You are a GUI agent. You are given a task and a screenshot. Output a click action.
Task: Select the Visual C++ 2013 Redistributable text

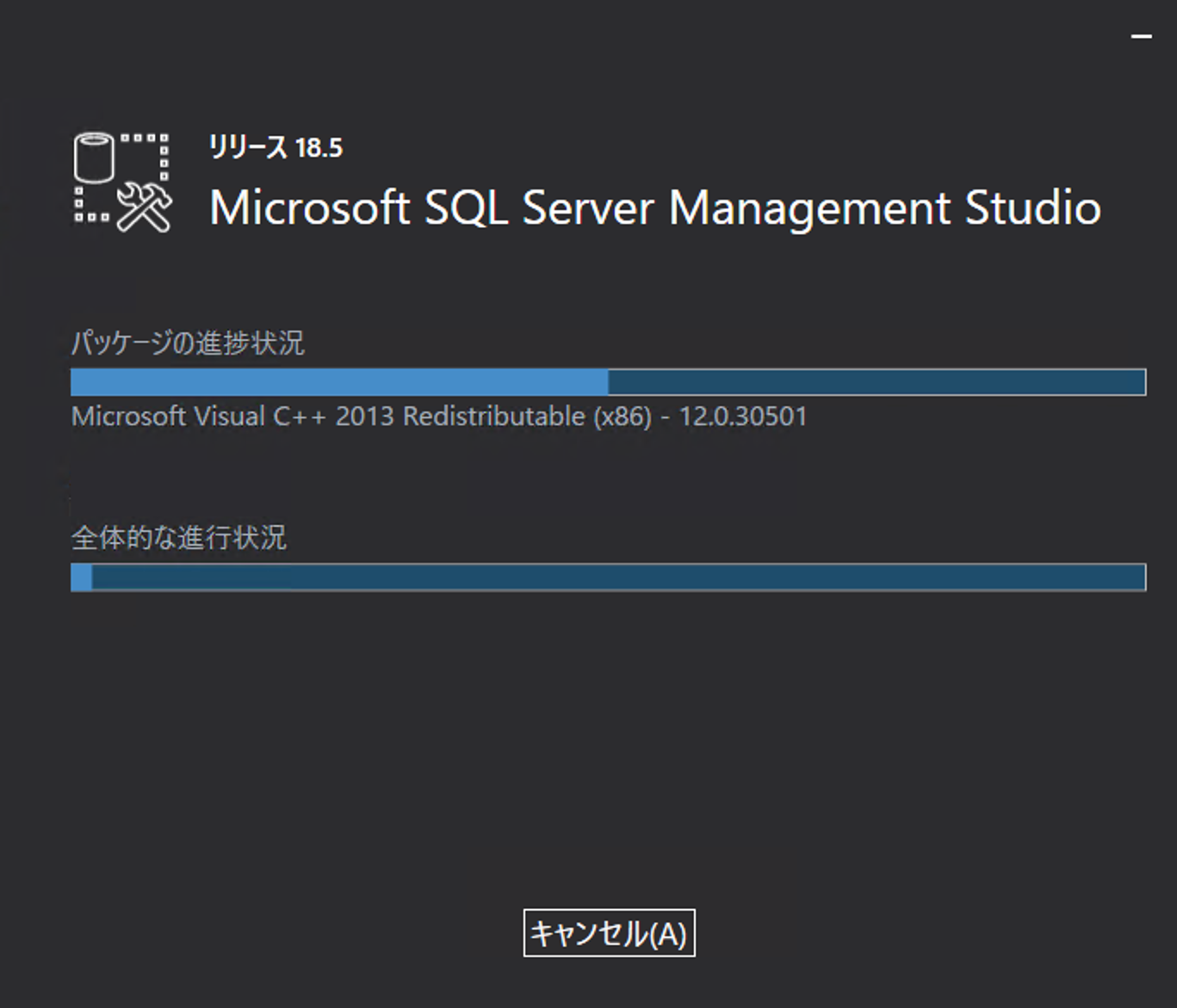438,417
